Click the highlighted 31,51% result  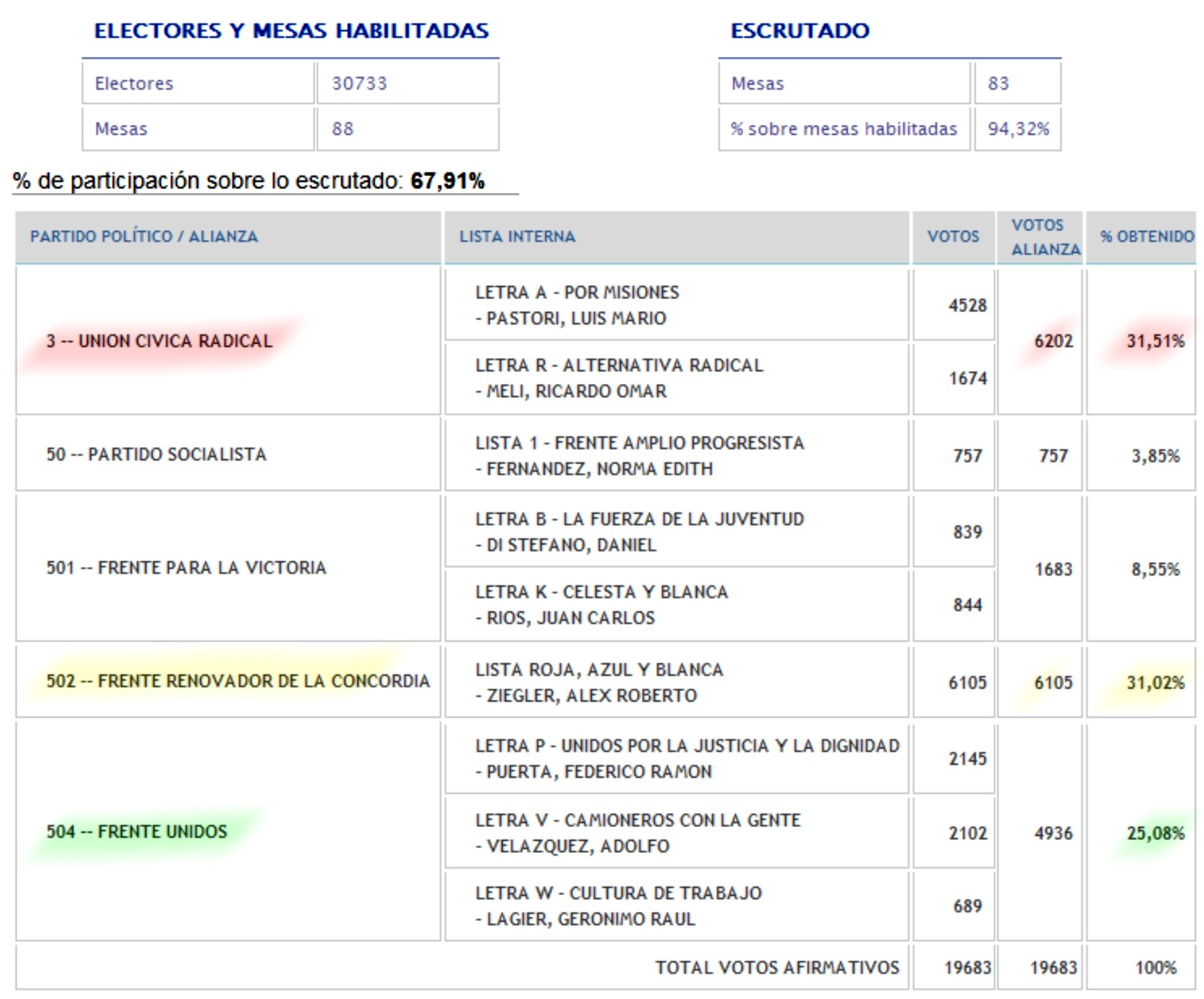pyautogui.click(x=1155, y=341)
